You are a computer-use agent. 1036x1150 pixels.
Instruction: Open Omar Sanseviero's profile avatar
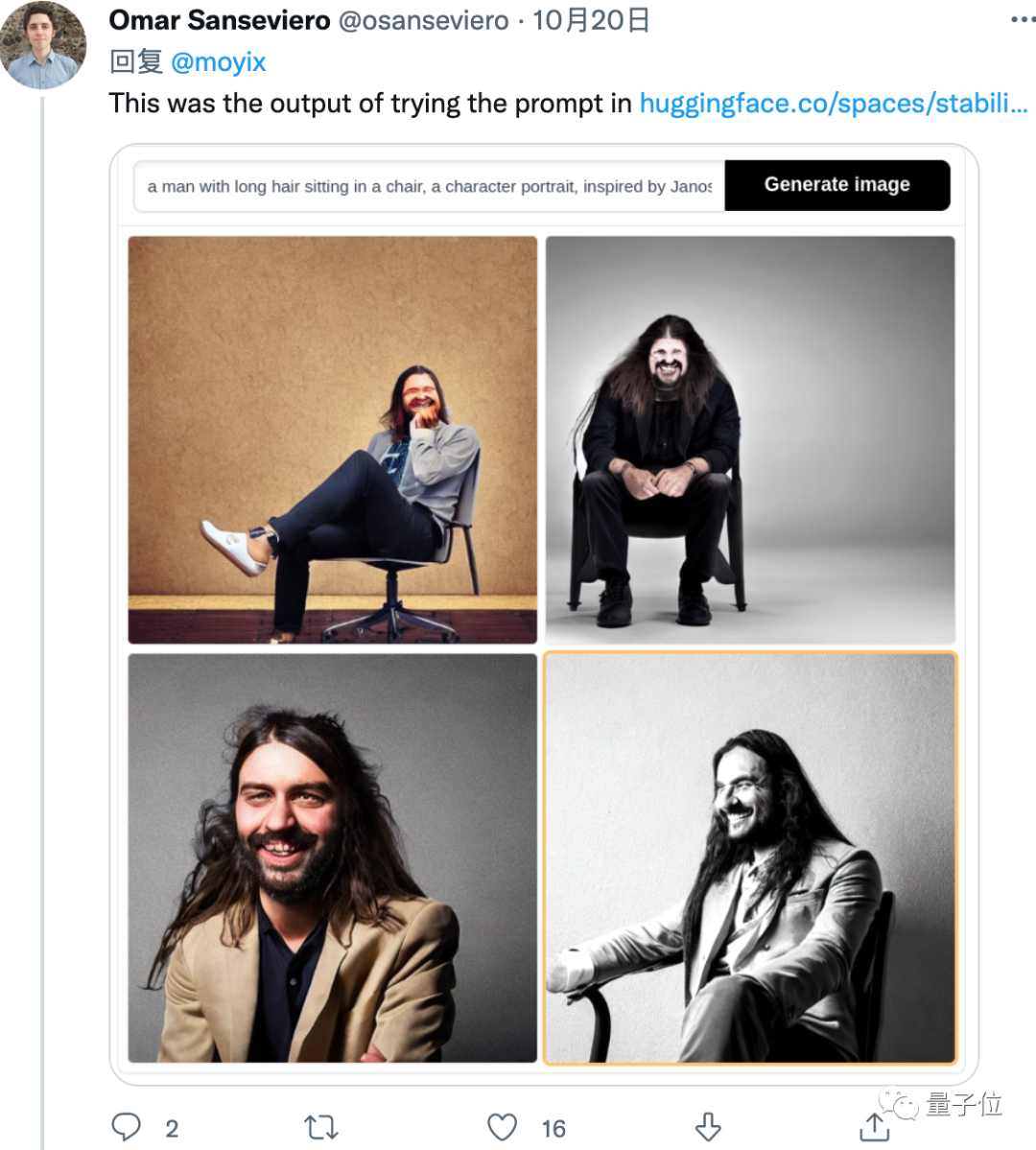[x=42, y=44]
